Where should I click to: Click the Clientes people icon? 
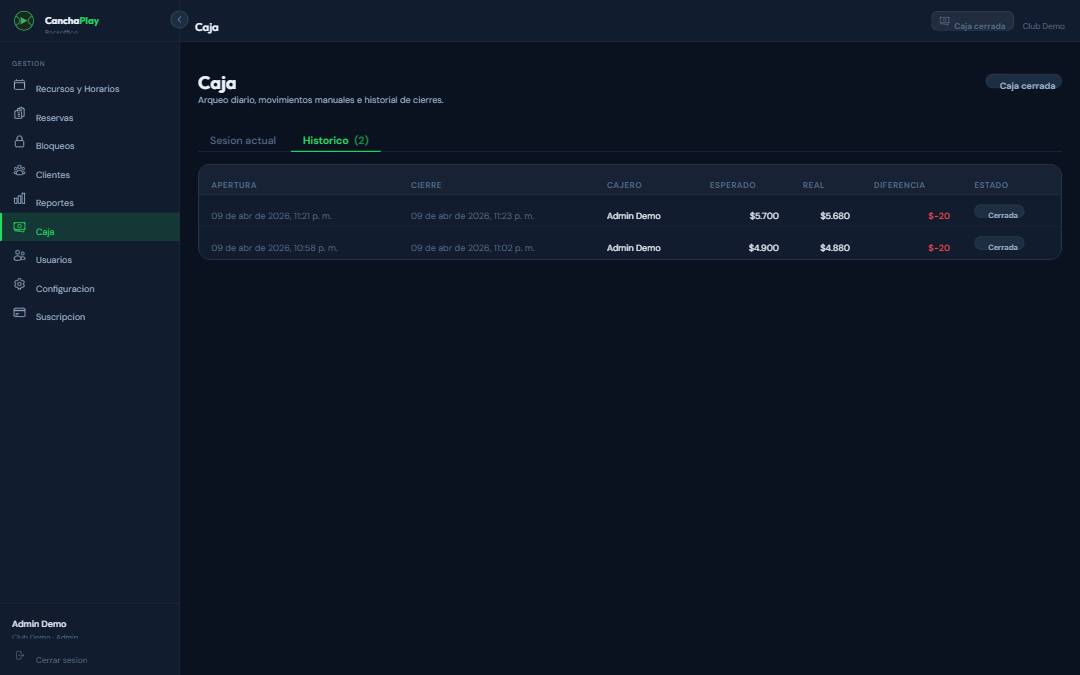tap(19, 170)
